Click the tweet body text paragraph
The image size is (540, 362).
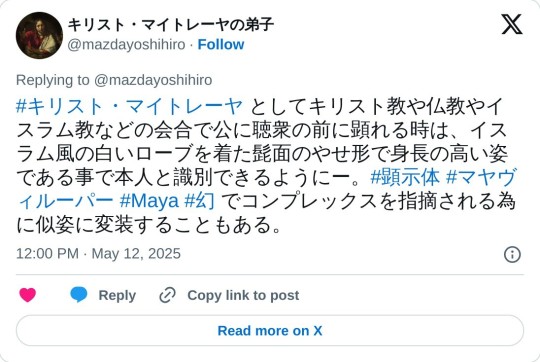267,166
